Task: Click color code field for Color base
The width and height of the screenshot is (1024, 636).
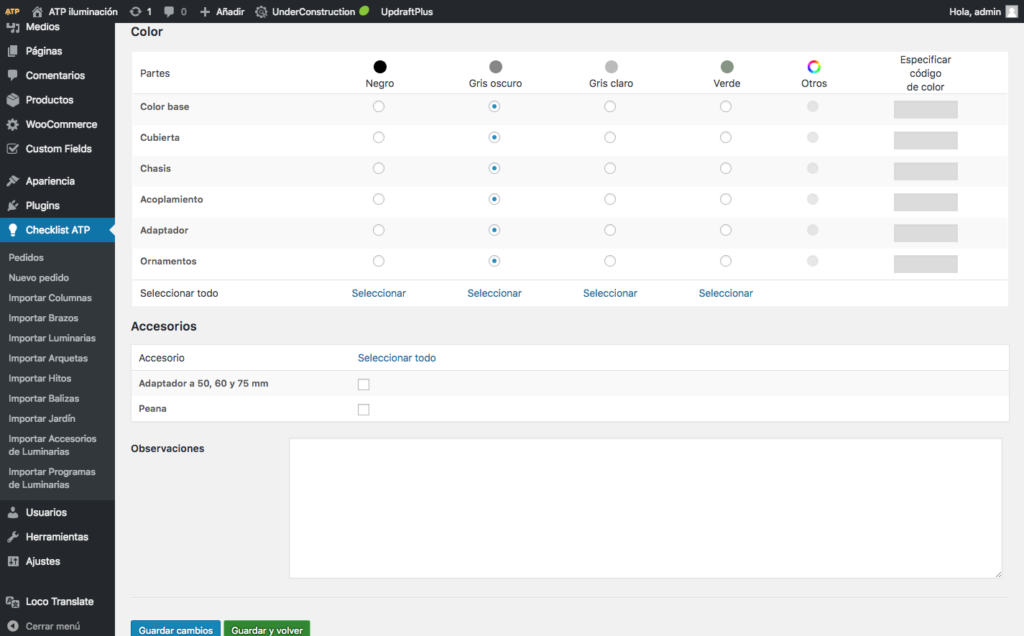Action: click(925, 109)
